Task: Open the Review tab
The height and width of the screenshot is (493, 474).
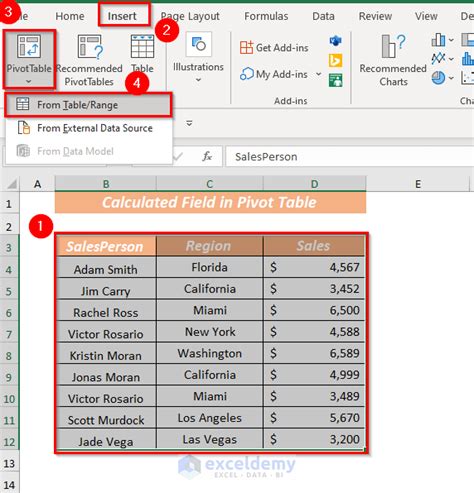Action: (x=375, y=16)
